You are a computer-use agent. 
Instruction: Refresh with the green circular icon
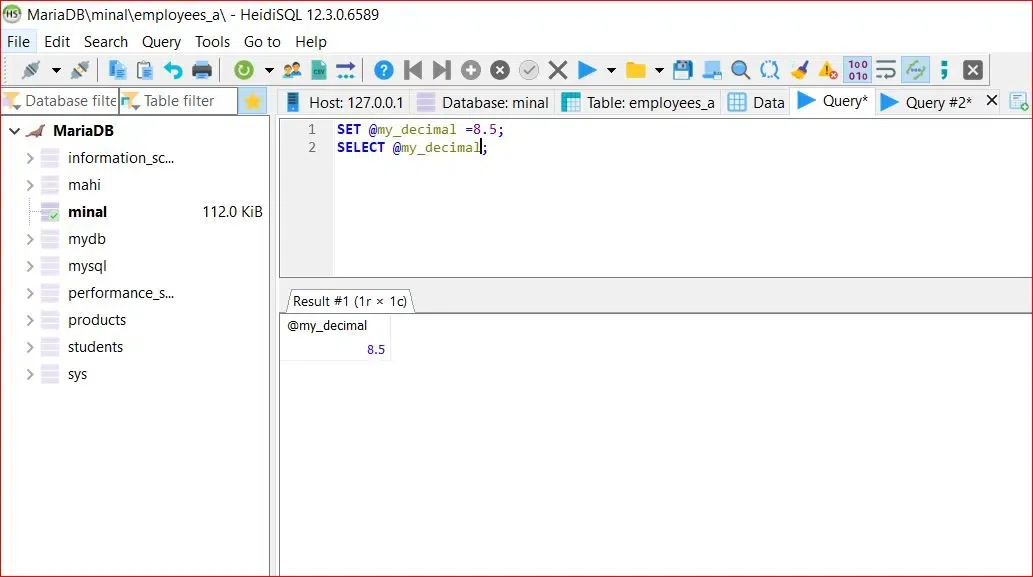coord(244,70)
